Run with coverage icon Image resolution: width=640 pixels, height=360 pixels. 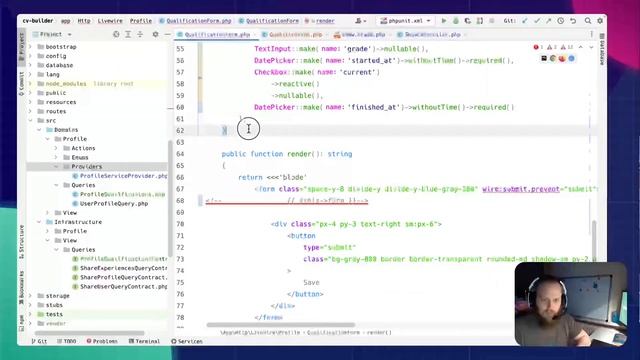pyautogui.click(x=468, y=21)
